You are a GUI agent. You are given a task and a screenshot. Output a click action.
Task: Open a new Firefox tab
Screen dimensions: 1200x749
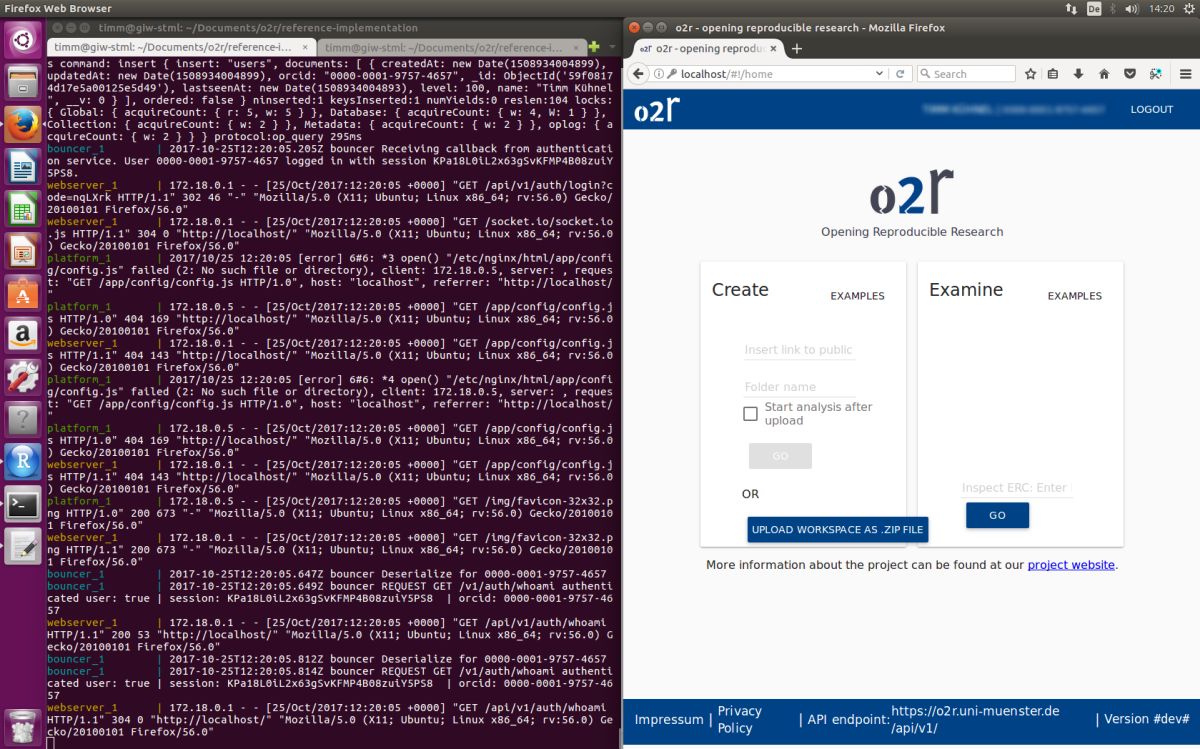pyautogui.click(x=797, y=48)
